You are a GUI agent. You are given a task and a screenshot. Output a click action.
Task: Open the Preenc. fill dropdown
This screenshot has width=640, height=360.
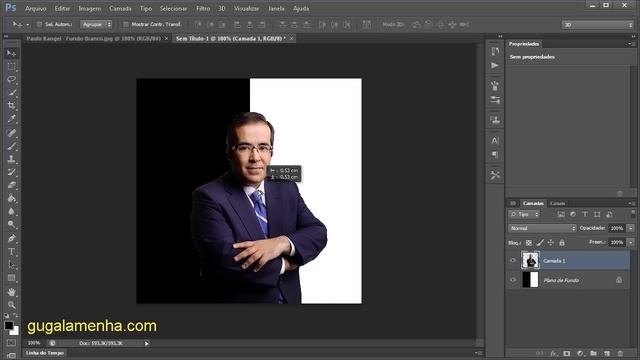pyautogui.click(x=631, y=242)
